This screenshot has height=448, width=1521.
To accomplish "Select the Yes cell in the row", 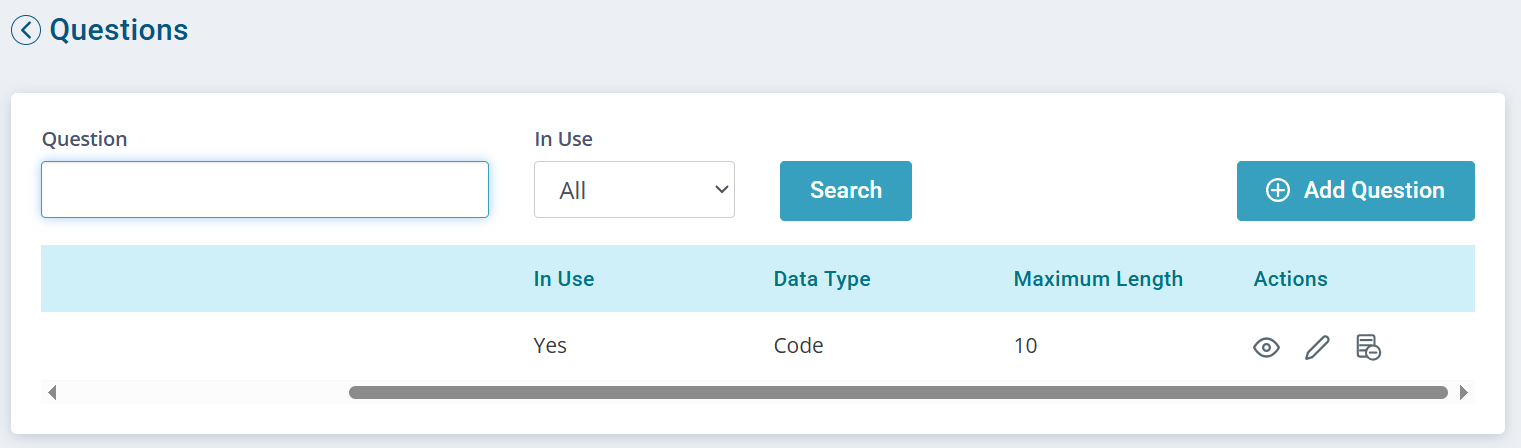I will point(550,346).
